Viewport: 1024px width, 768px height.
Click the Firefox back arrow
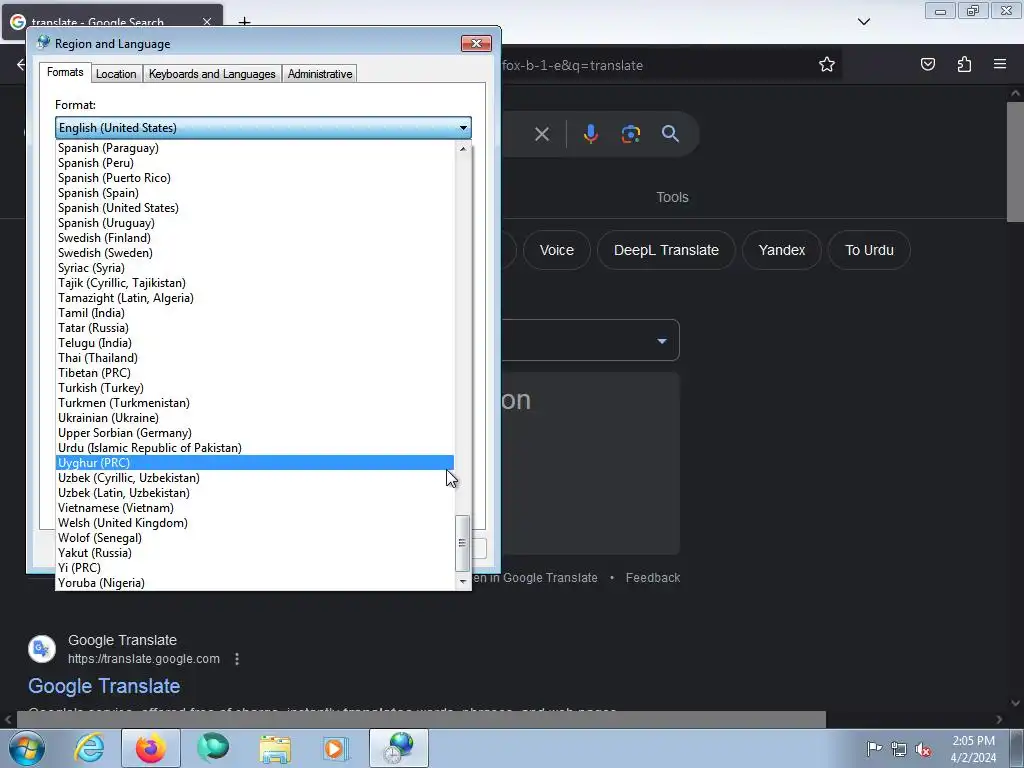(21, 64)
